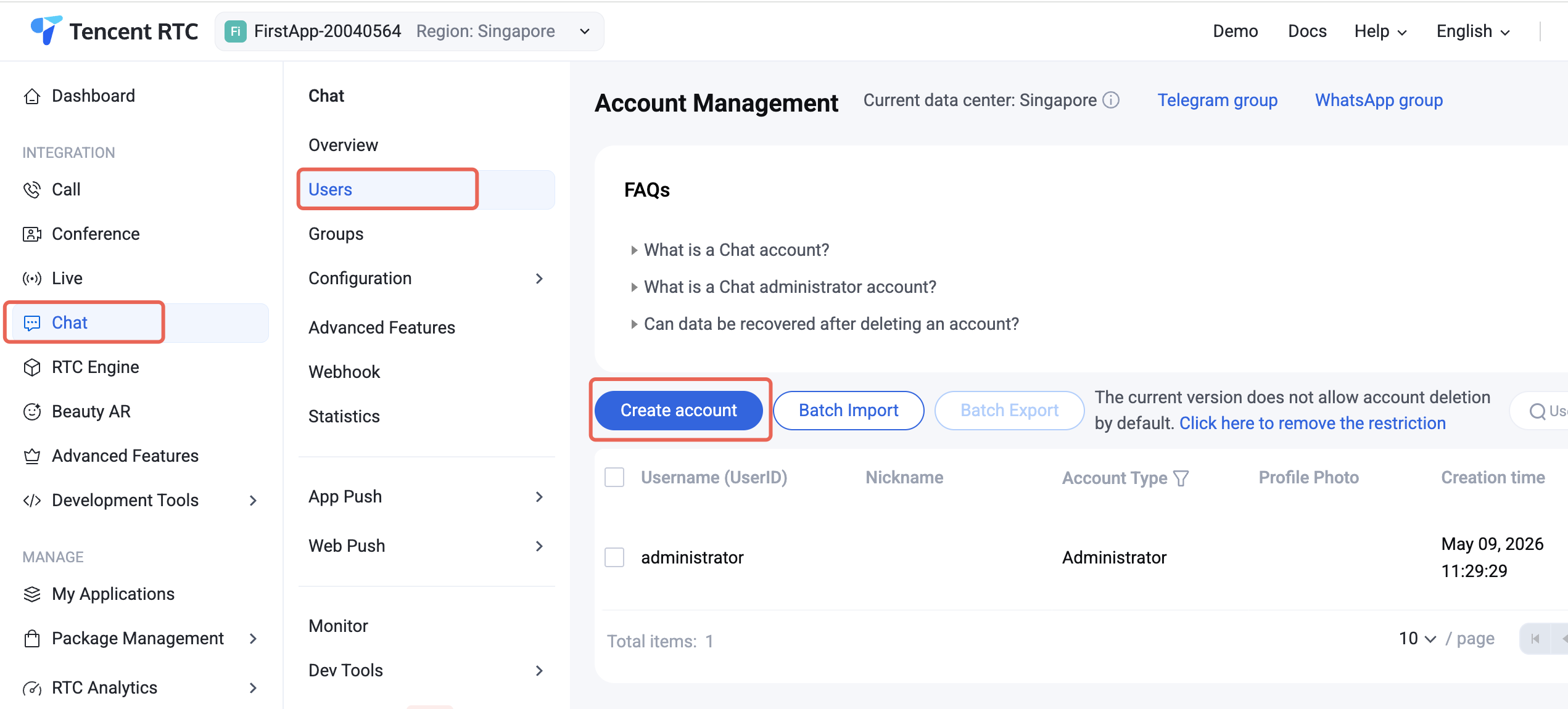Screen dimensions: 1568x709
Task: Tick the select-all header checkbox
Action: [614, 477]
